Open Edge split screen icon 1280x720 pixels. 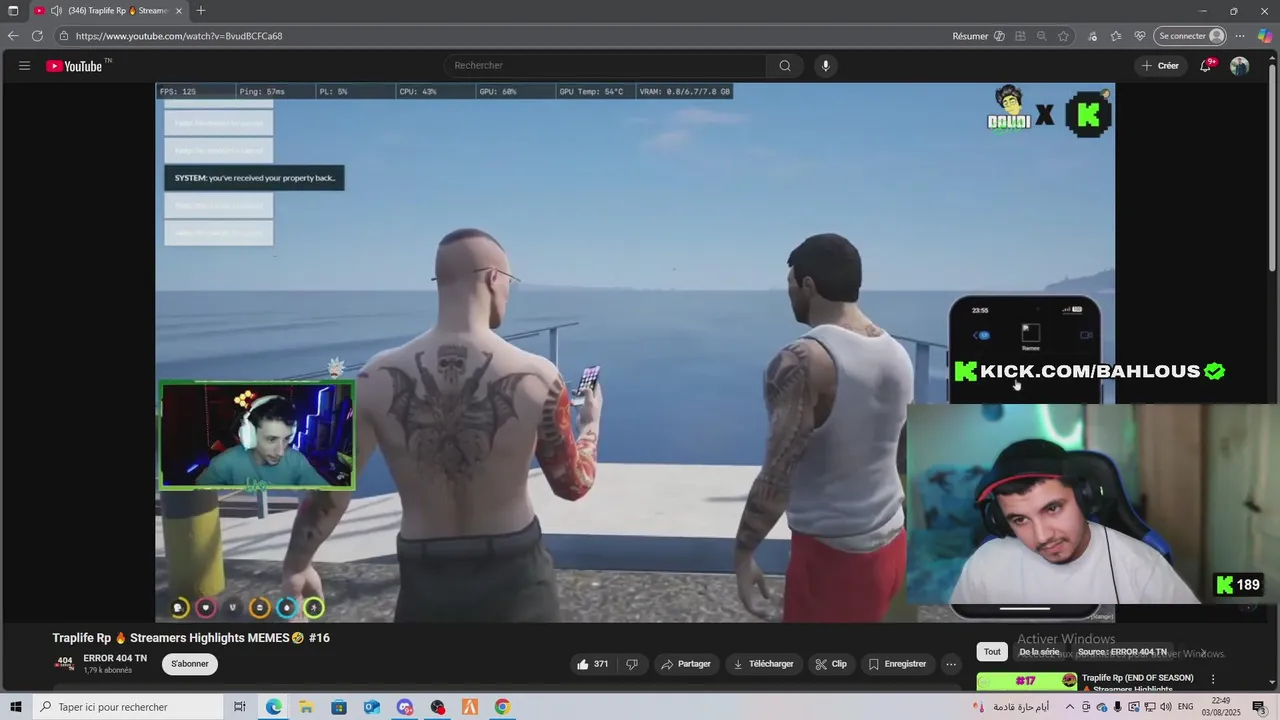click(x=1020, y=36)
